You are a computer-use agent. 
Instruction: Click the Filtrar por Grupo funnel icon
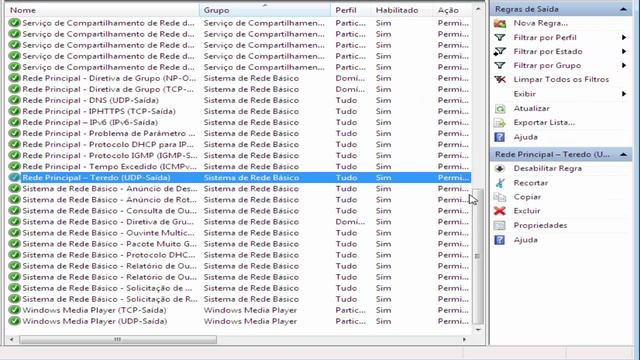pyautogui.click(x=500, y=65)
